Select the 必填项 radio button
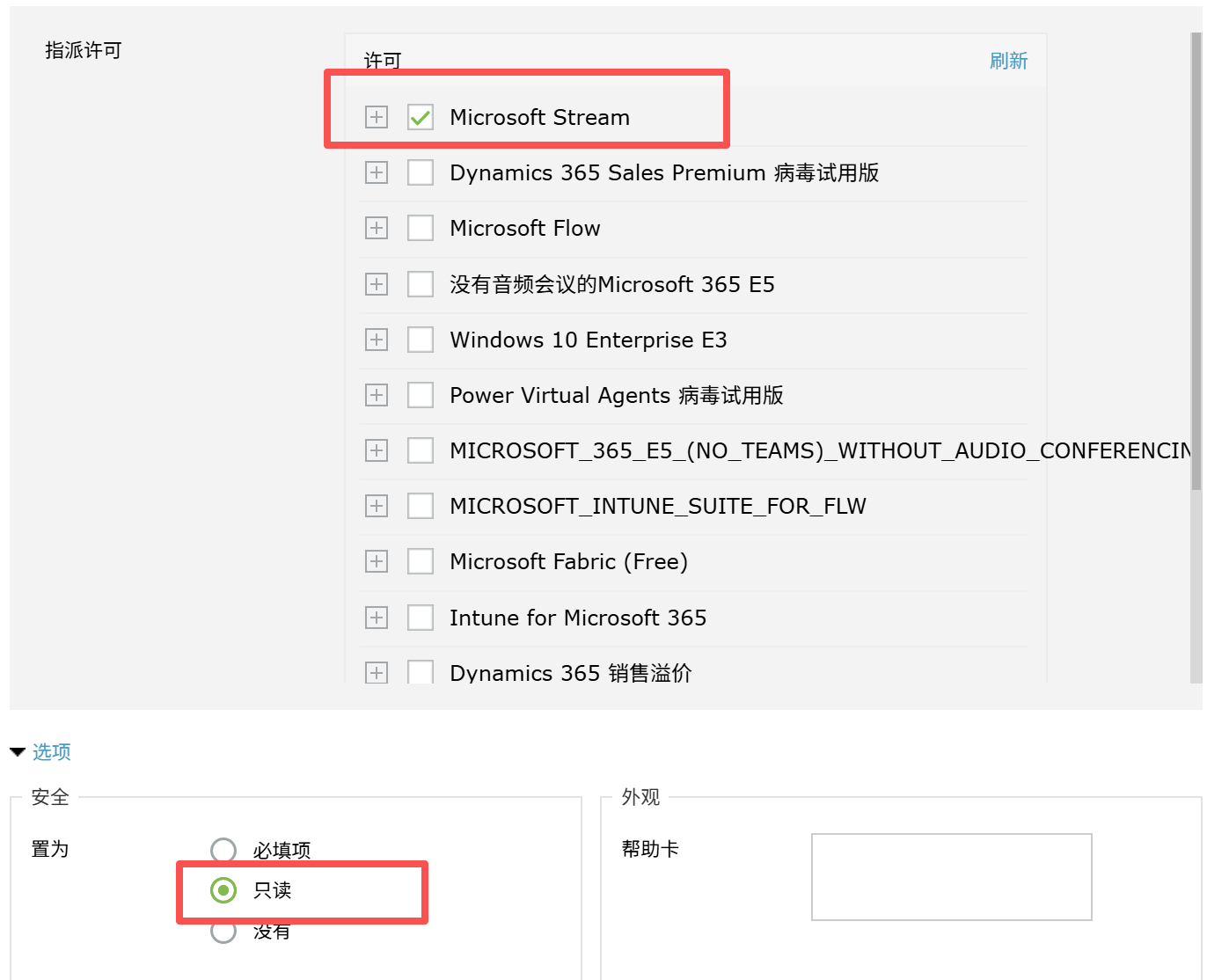This screenshot has height=980, width=1207. pos(223,850)
